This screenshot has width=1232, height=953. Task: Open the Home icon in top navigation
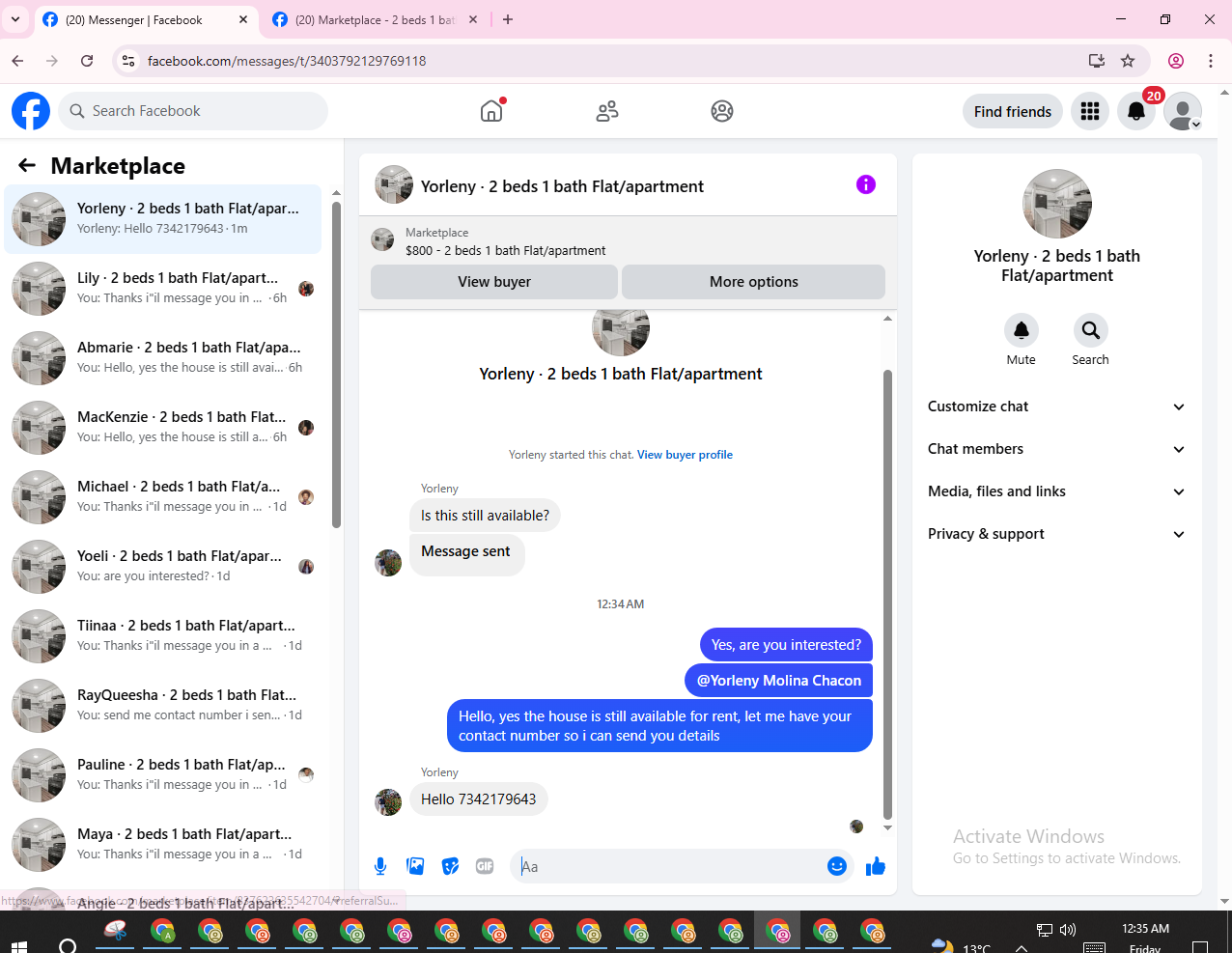(x=491, y=111)
